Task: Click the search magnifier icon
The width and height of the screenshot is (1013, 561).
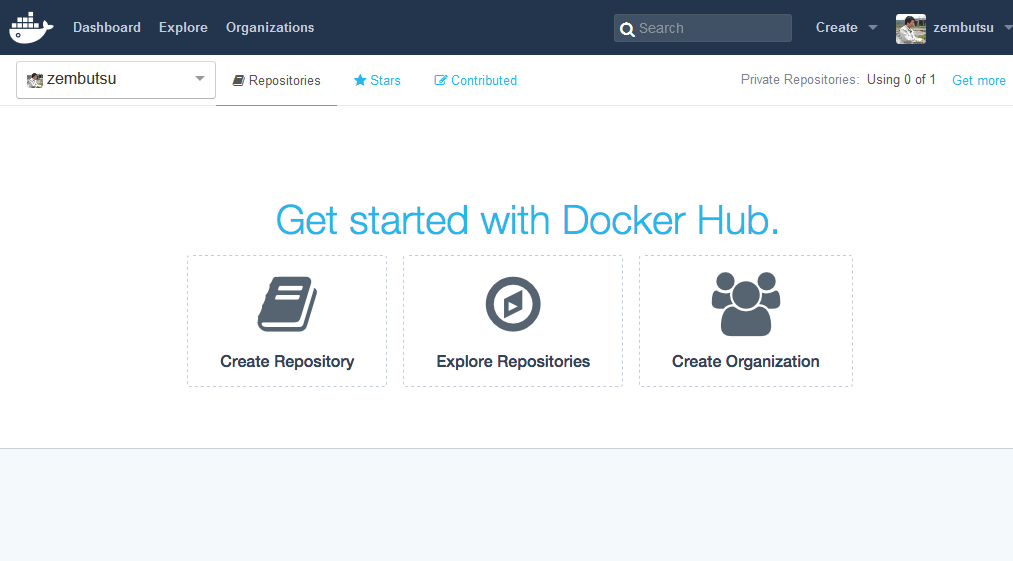Action: pos(627,29)
